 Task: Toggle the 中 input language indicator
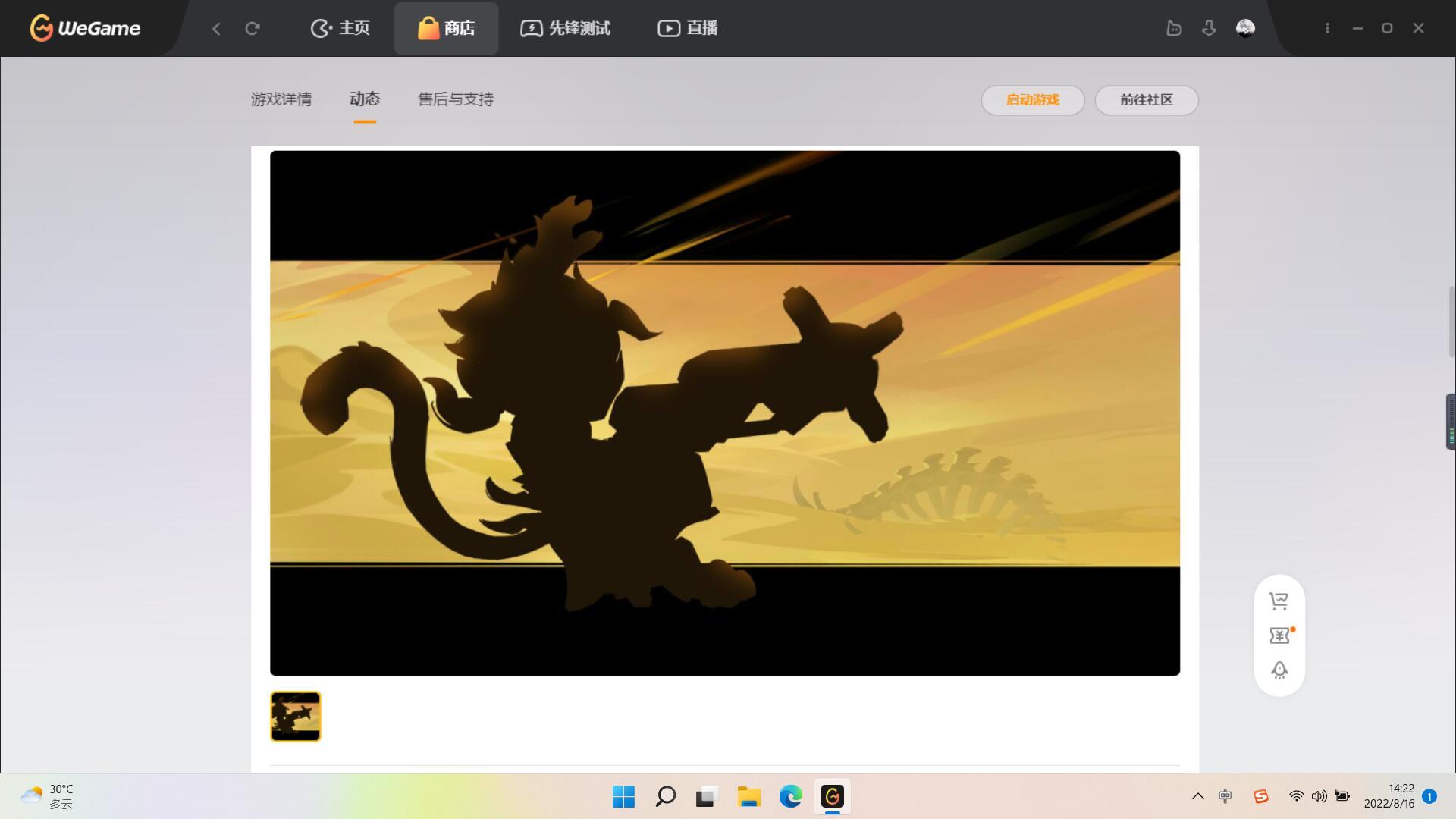pyautogui.click(x=1225, y=796)
